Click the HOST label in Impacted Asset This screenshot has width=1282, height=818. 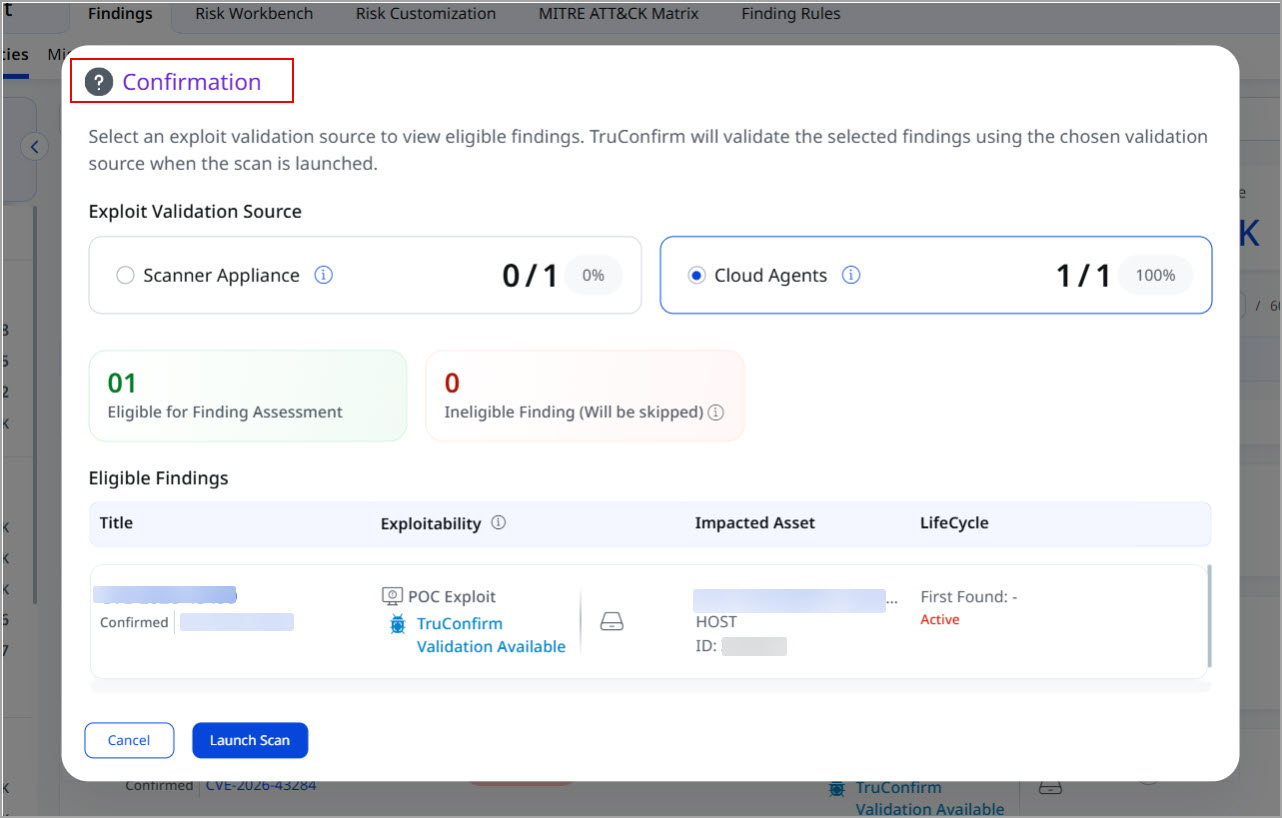pos(716,622)
